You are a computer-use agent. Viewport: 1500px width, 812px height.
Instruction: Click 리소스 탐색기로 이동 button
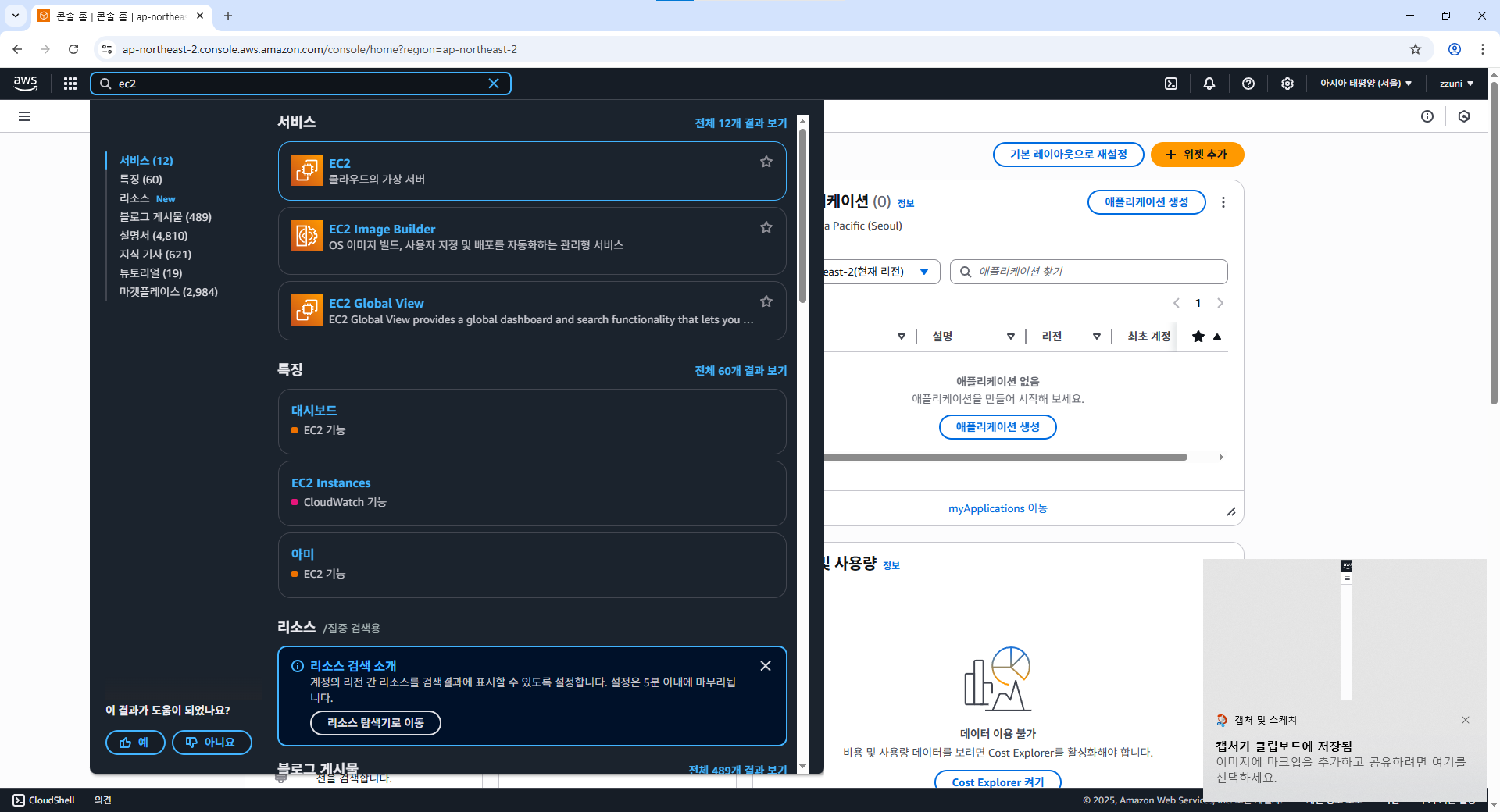tap(376, 723)
